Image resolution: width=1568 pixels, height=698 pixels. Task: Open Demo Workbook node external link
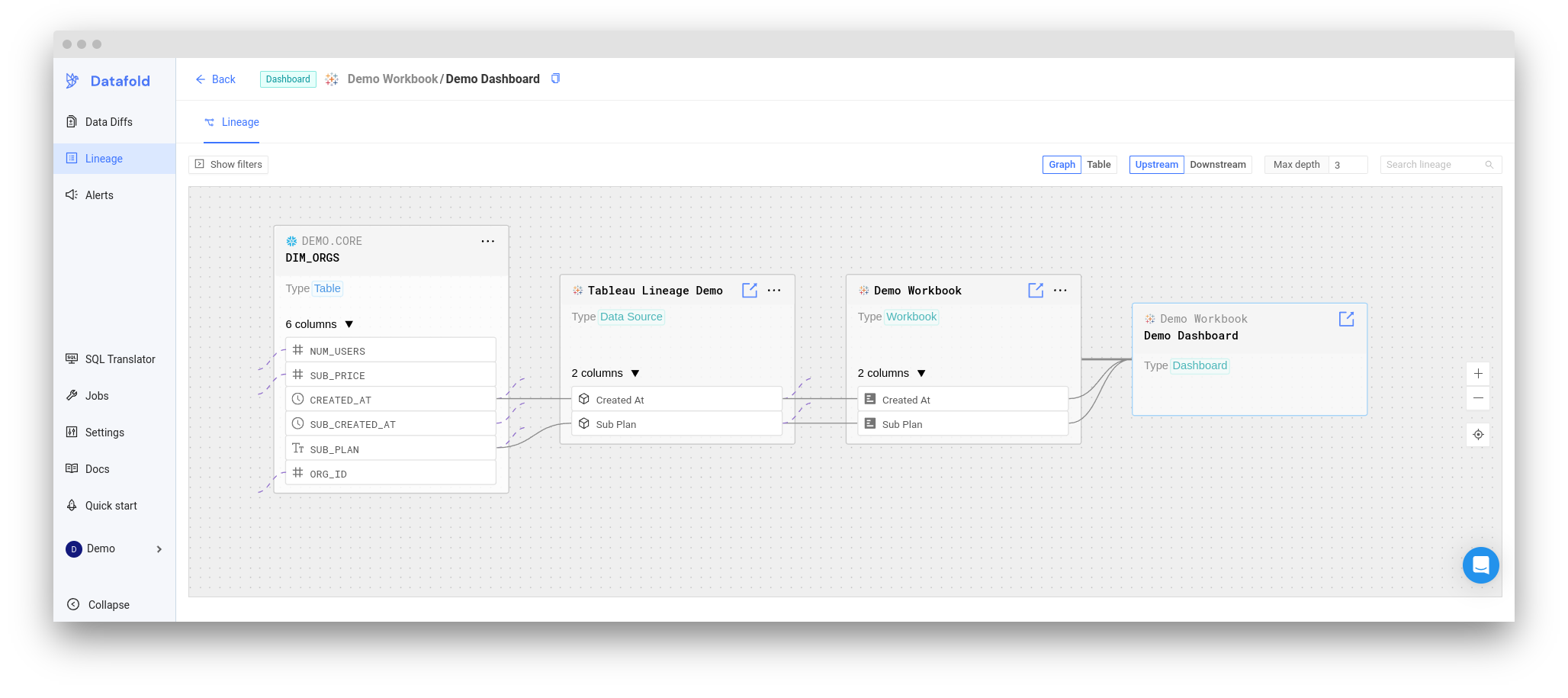coord(1036,291)
